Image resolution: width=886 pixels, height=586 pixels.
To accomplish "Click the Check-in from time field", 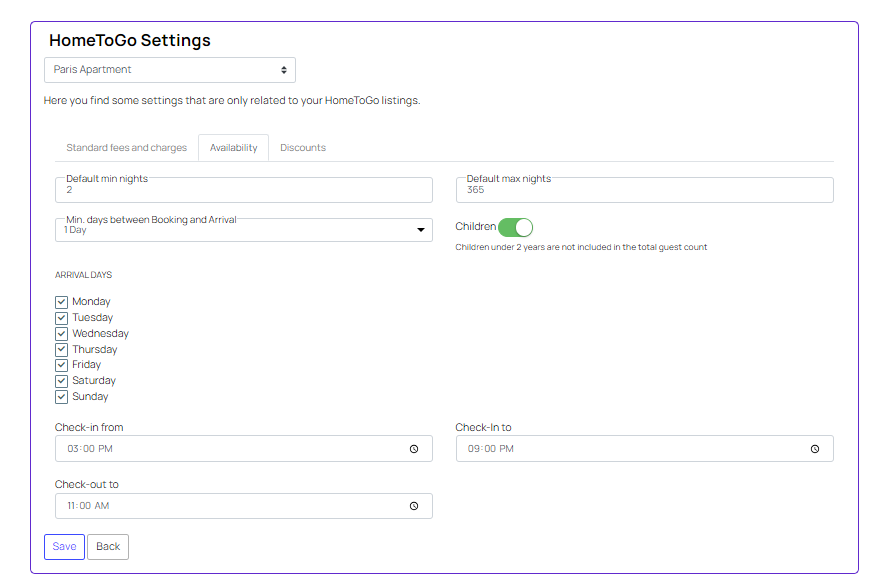I will (x=244, y=449).
